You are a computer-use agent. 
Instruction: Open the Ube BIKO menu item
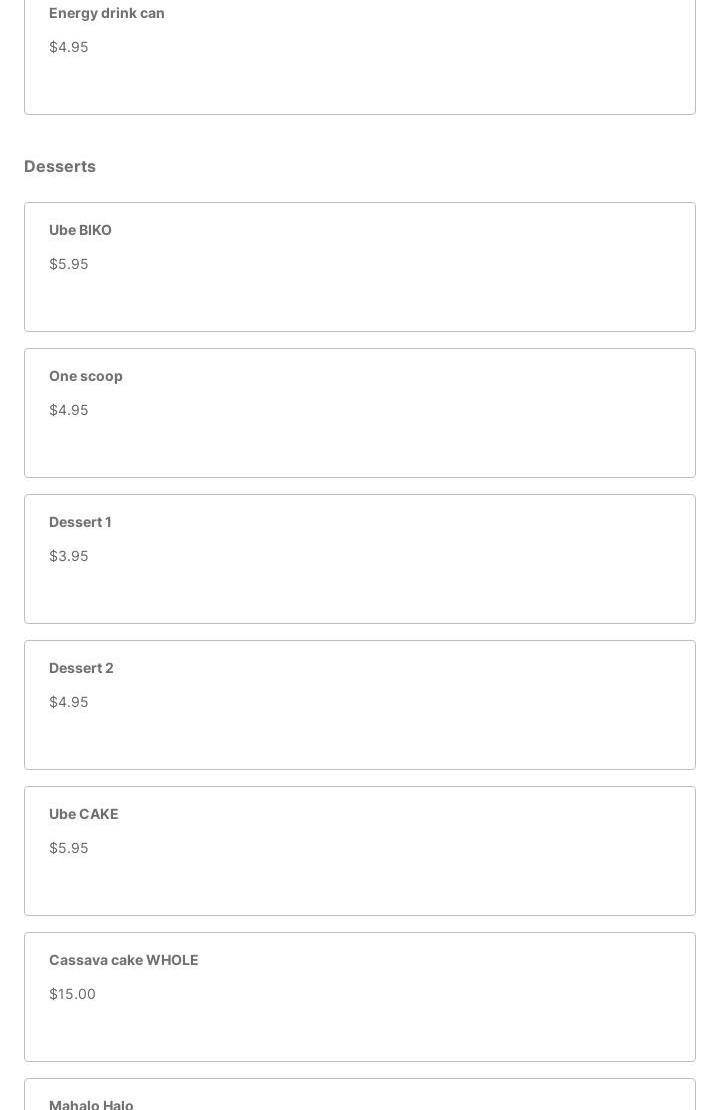(80, 230)
